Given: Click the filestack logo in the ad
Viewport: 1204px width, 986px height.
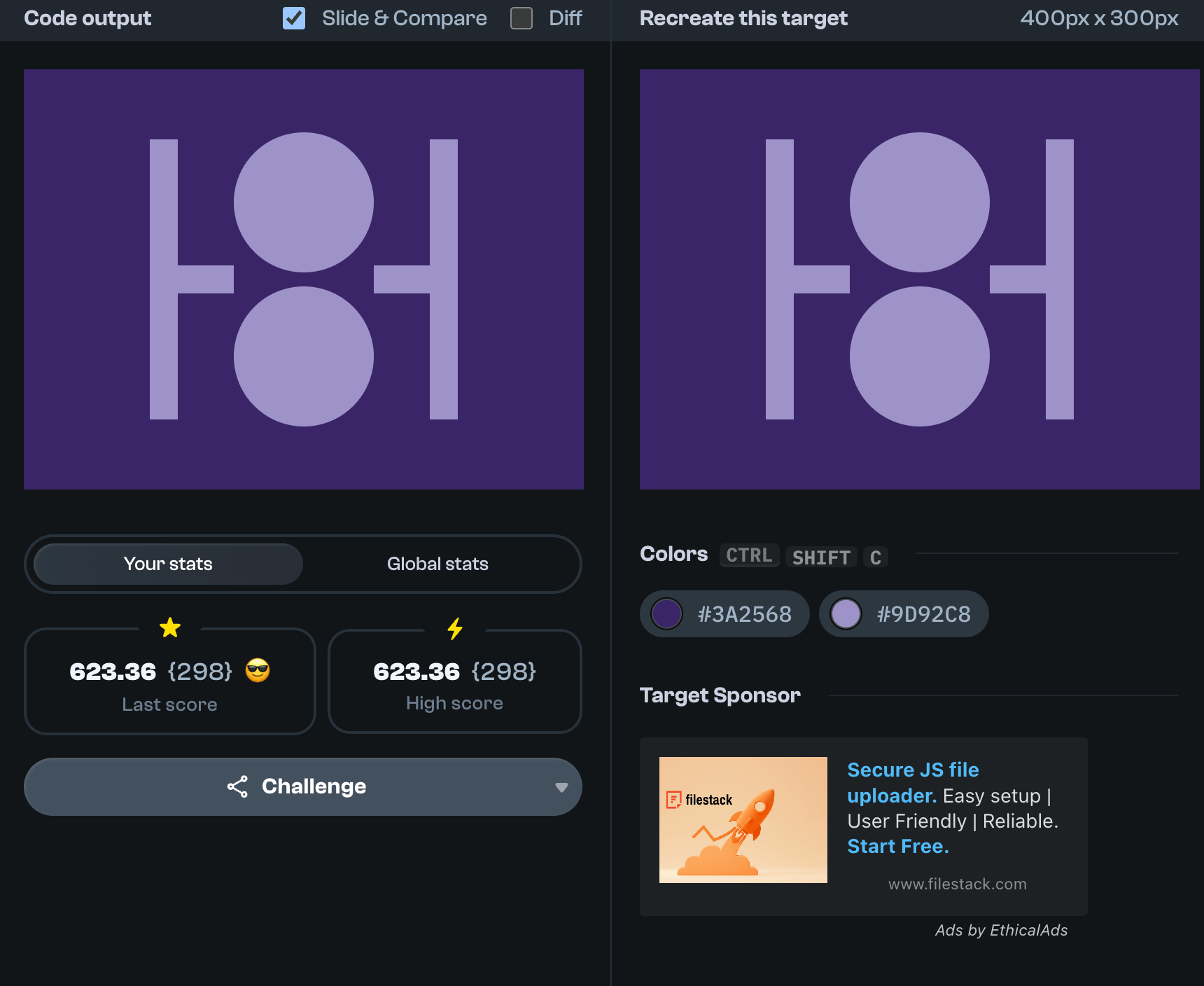Looking at the screenshot, I should click(700, 800).
